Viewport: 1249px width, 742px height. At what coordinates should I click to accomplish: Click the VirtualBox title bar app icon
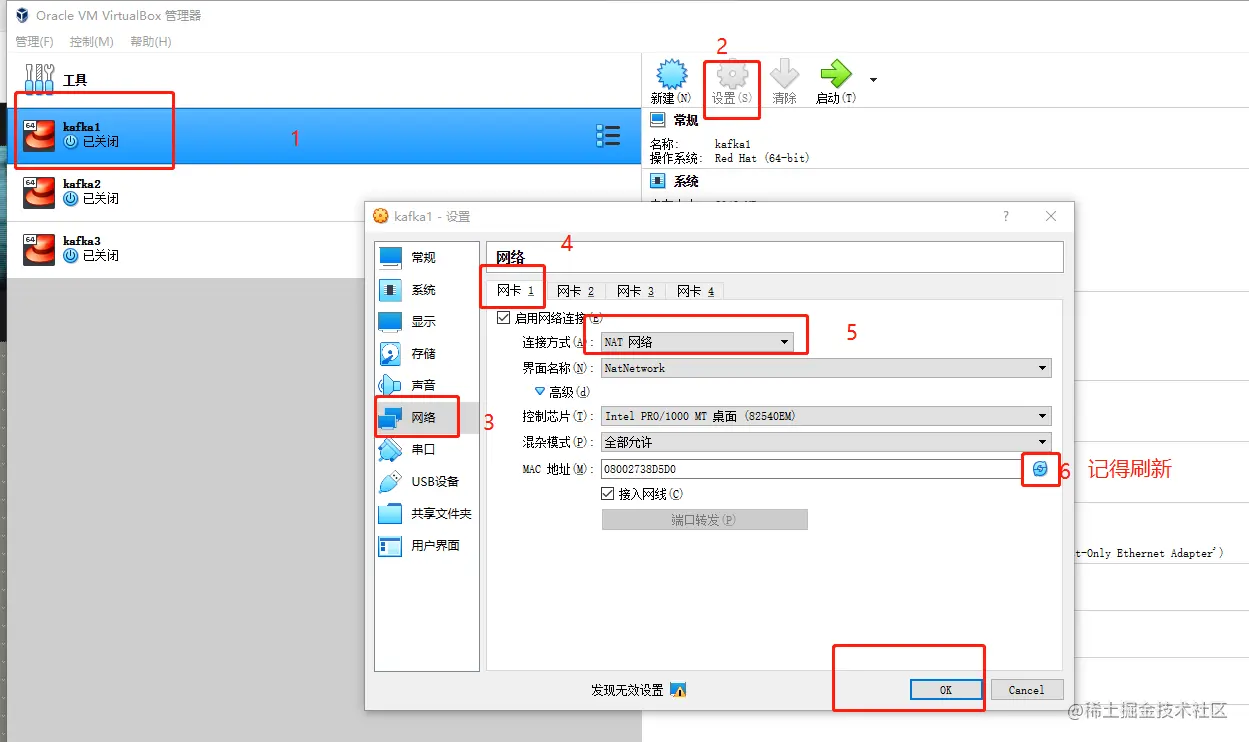point(22,15)
